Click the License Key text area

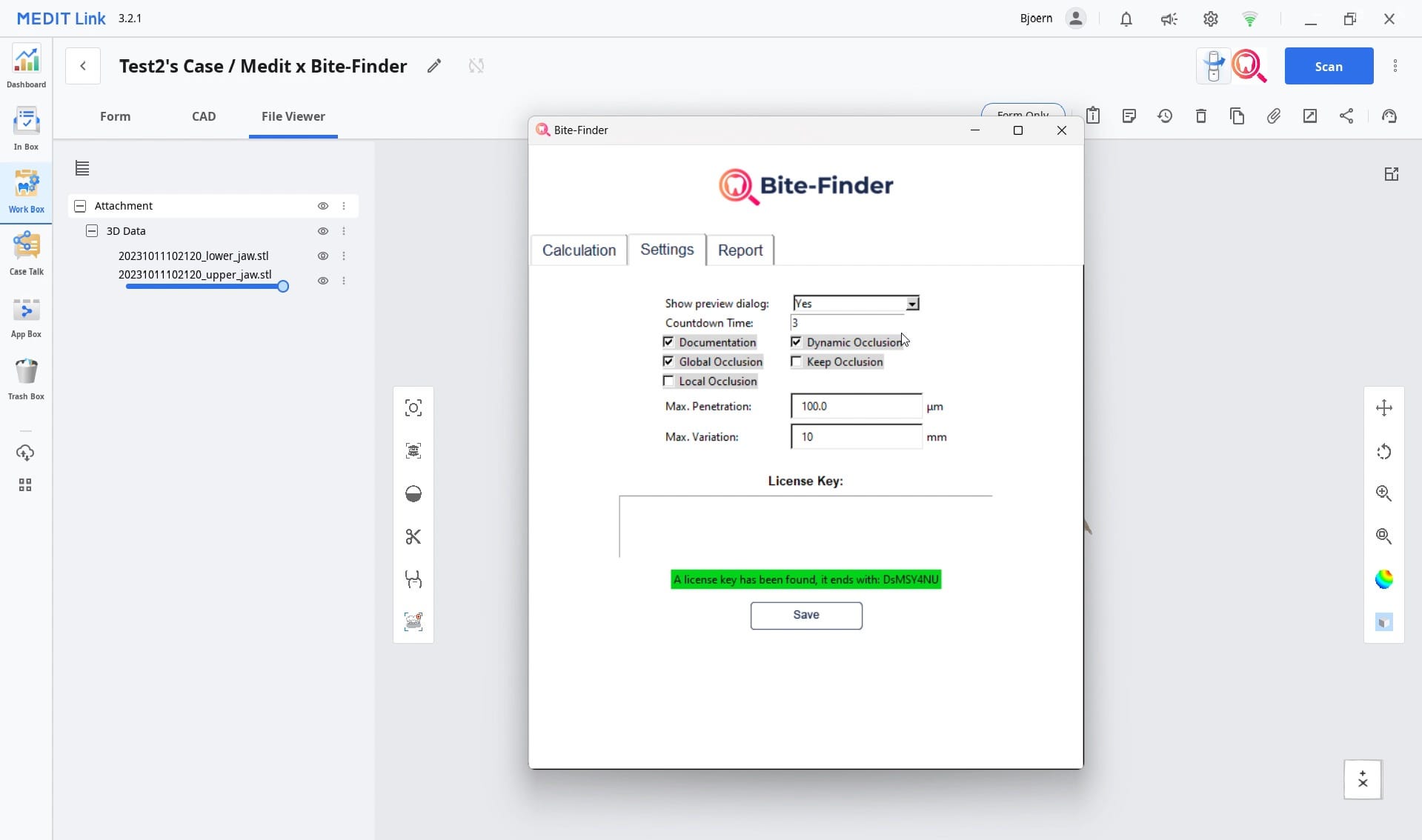(805, 527)
